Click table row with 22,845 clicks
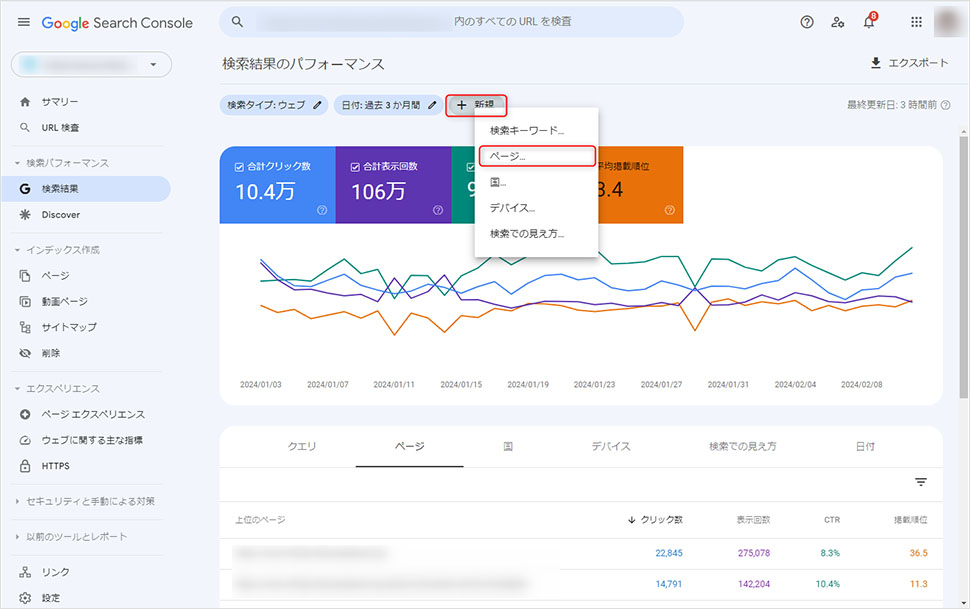This screenshot has width=970, height=609. pyautogui.click(x=581, y=553)
